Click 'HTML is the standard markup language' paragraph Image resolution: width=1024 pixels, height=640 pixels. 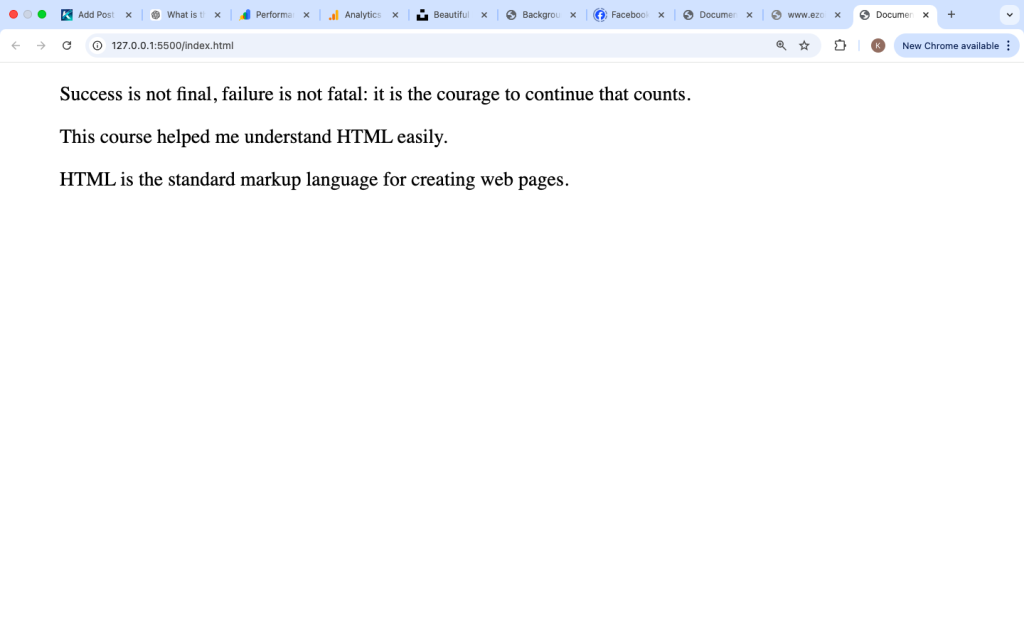point(314,179)
